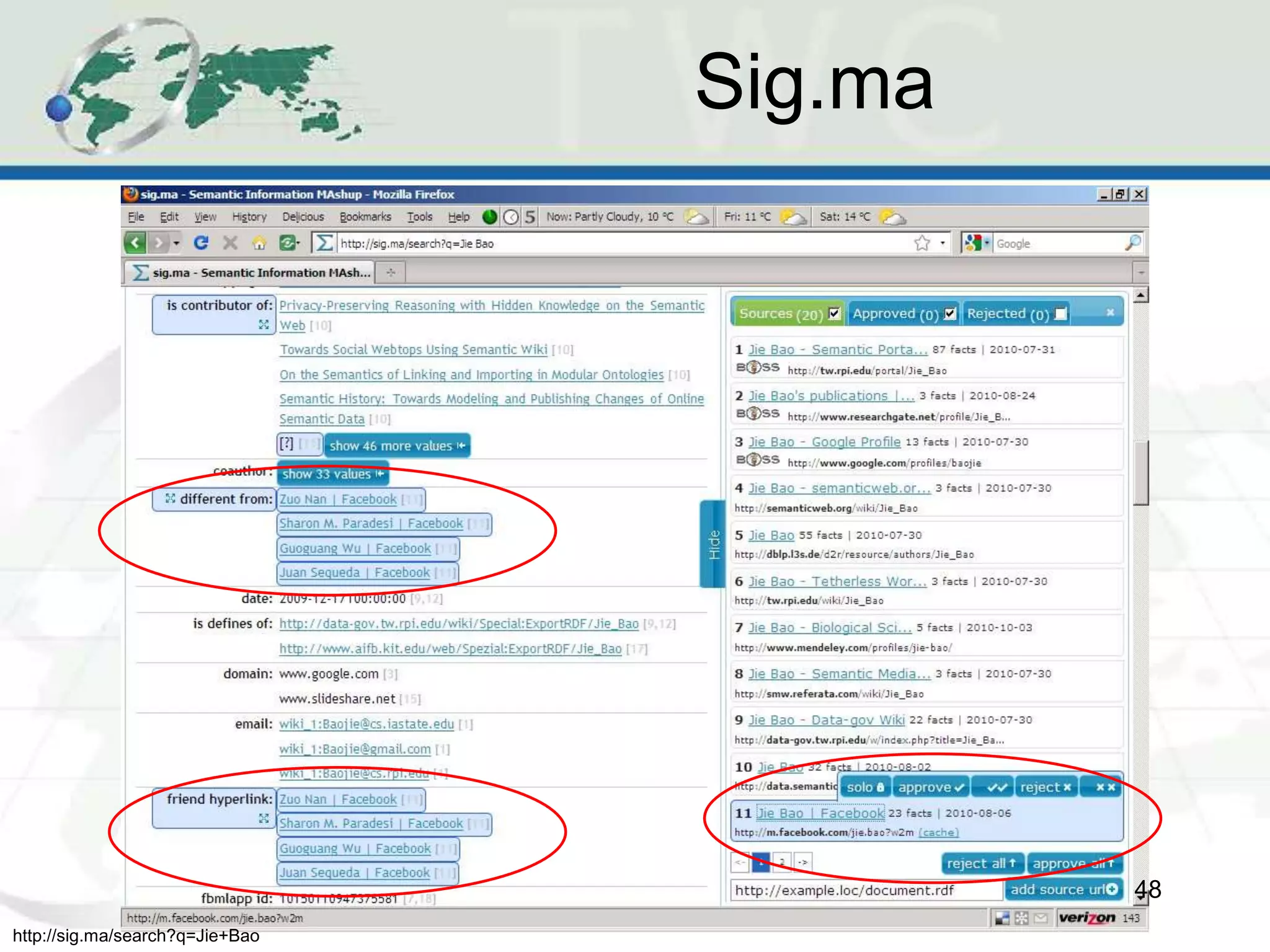Collapse the sources sidebar using the Hide tab
This screenshot has width=1270, height=952.
coord(713,544)
